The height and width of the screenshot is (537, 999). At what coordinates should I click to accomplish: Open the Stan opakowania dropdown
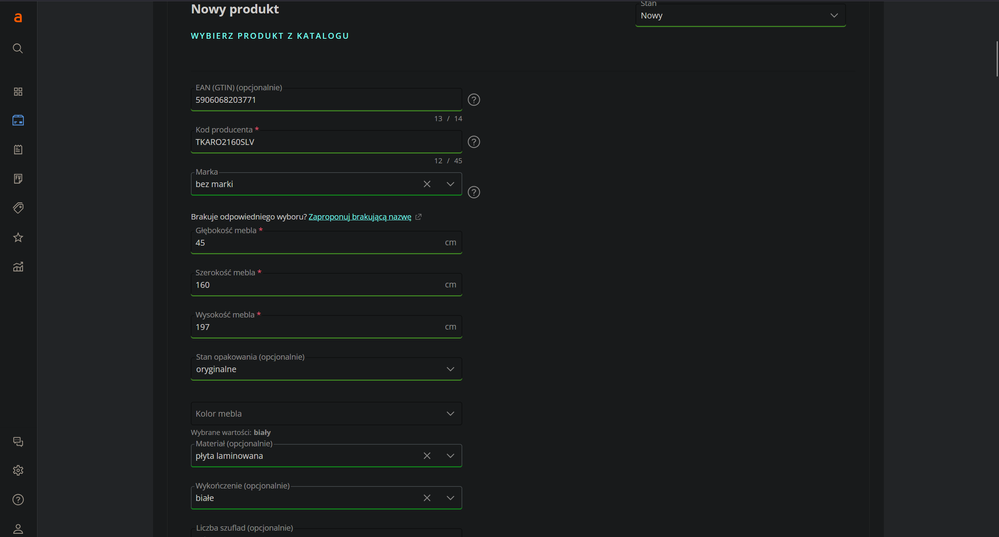(326, 369)
